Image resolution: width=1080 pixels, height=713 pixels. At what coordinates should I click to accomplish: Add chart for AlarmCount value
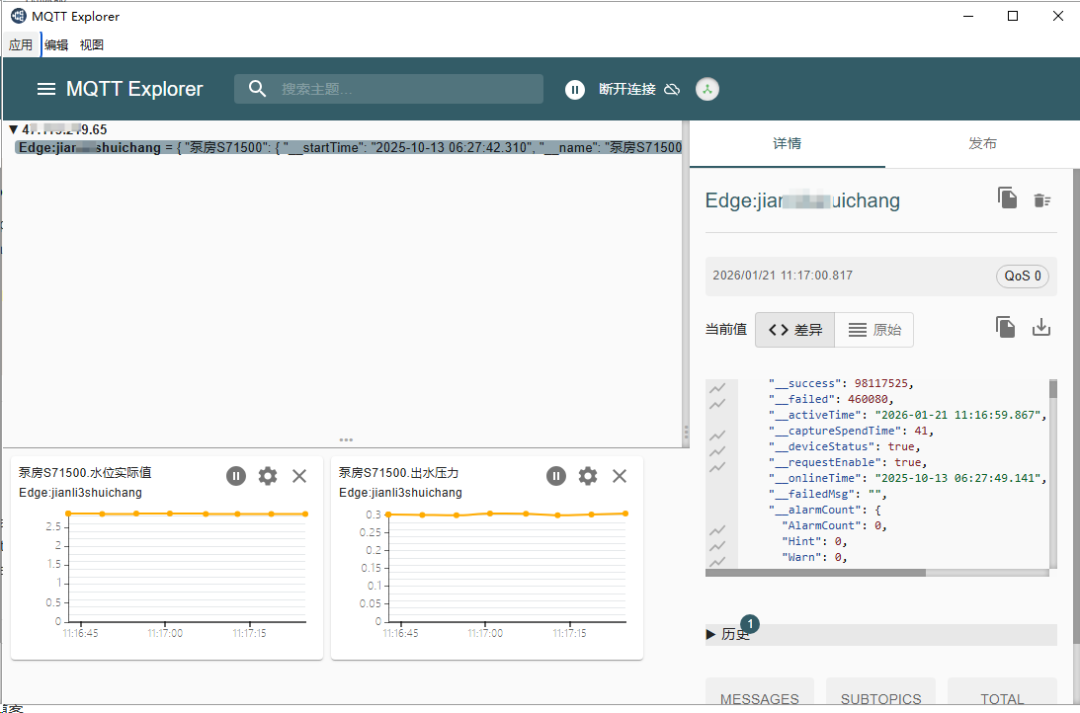point(717,530)
